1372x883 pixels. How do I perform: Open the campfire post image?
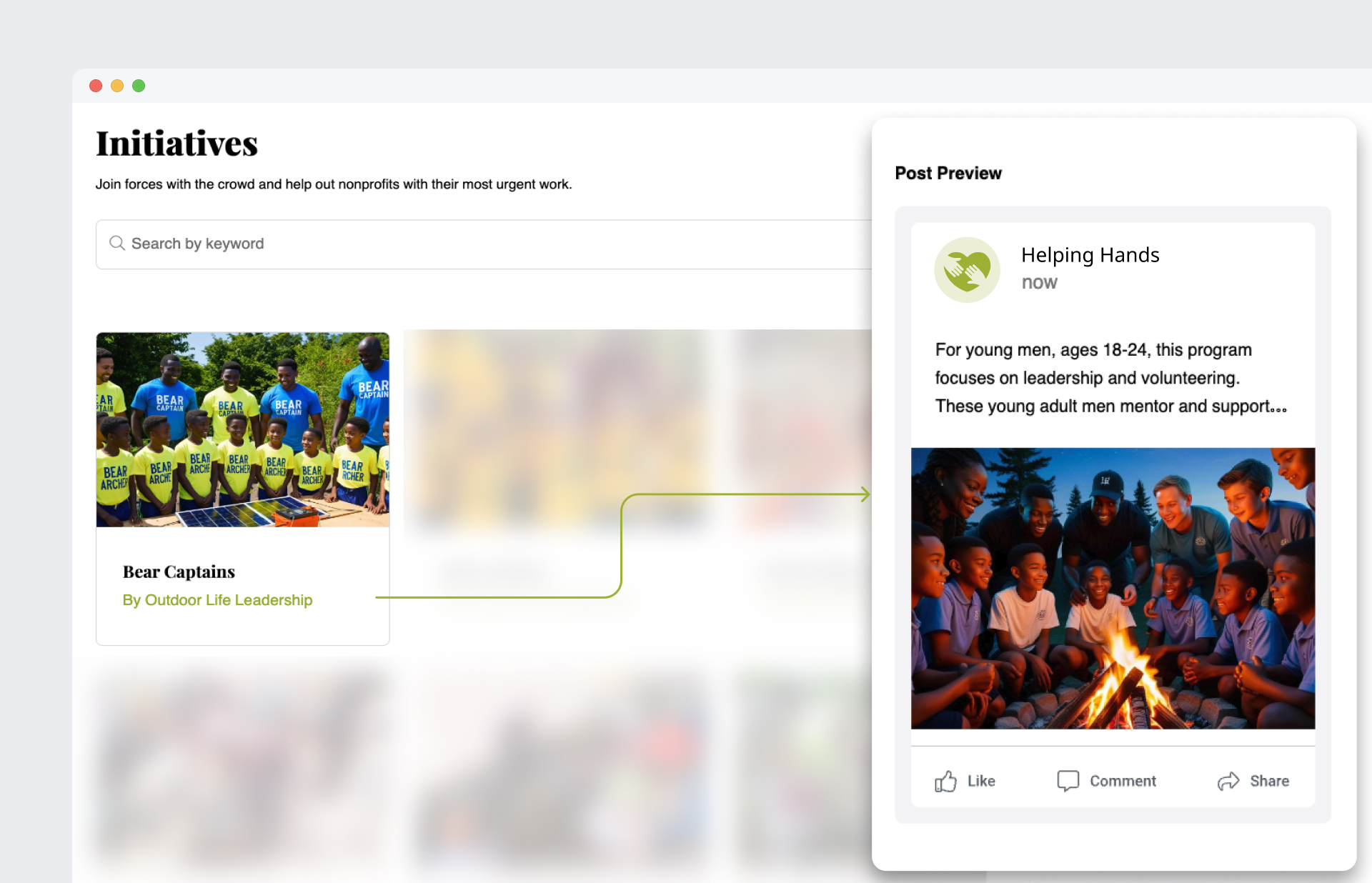point(1113,588)
